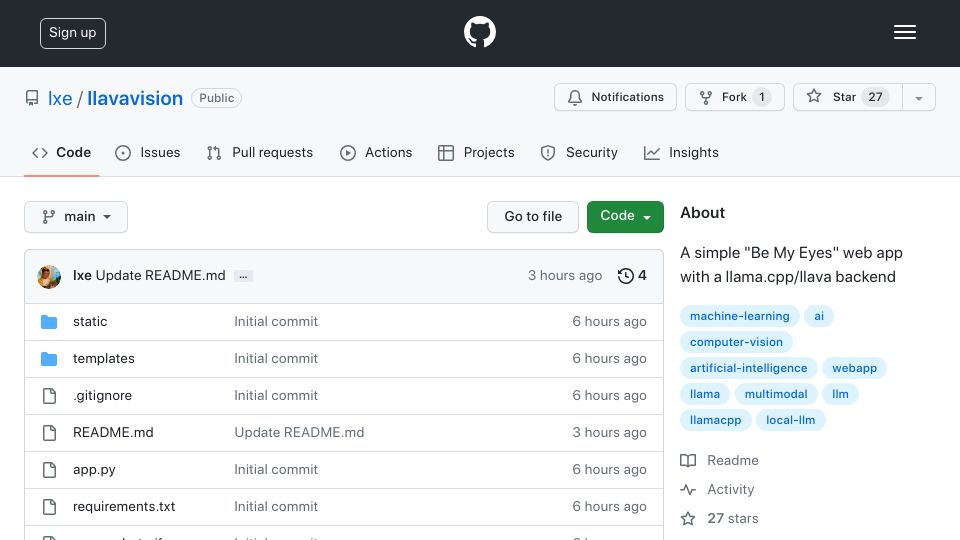Click the ai topic tag
The image size is (960, 540).
click(819, 316)
